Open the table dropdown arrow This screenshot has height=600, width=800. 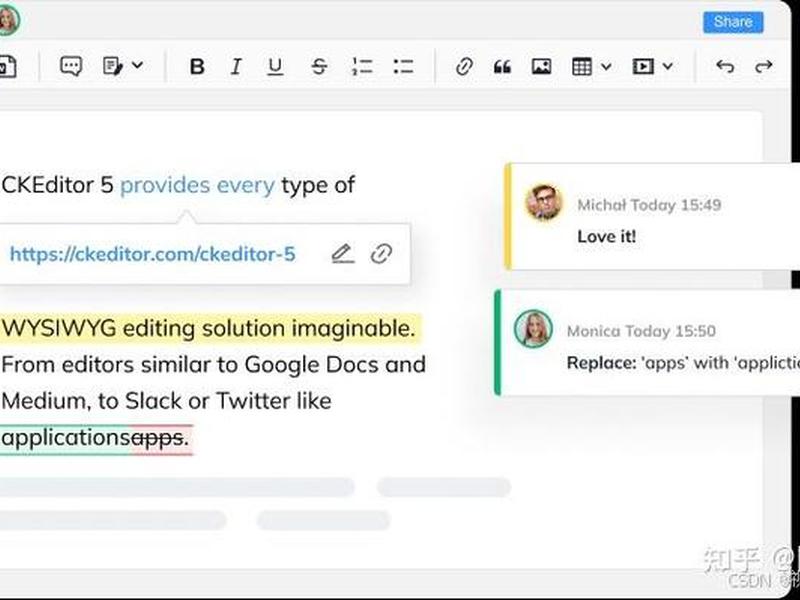pos(606,66)
